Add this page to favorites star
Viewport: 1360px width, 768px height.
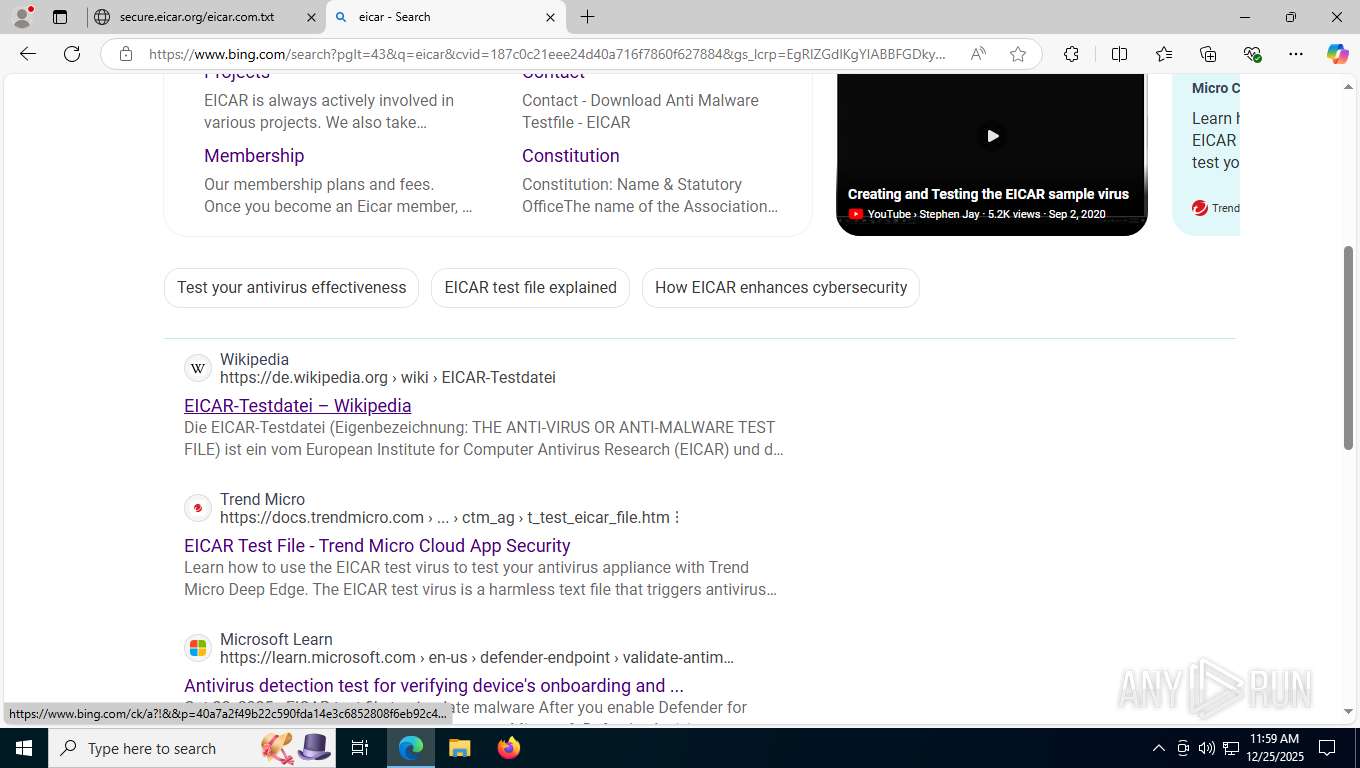pyautogui.click(x=1018, y=54)
